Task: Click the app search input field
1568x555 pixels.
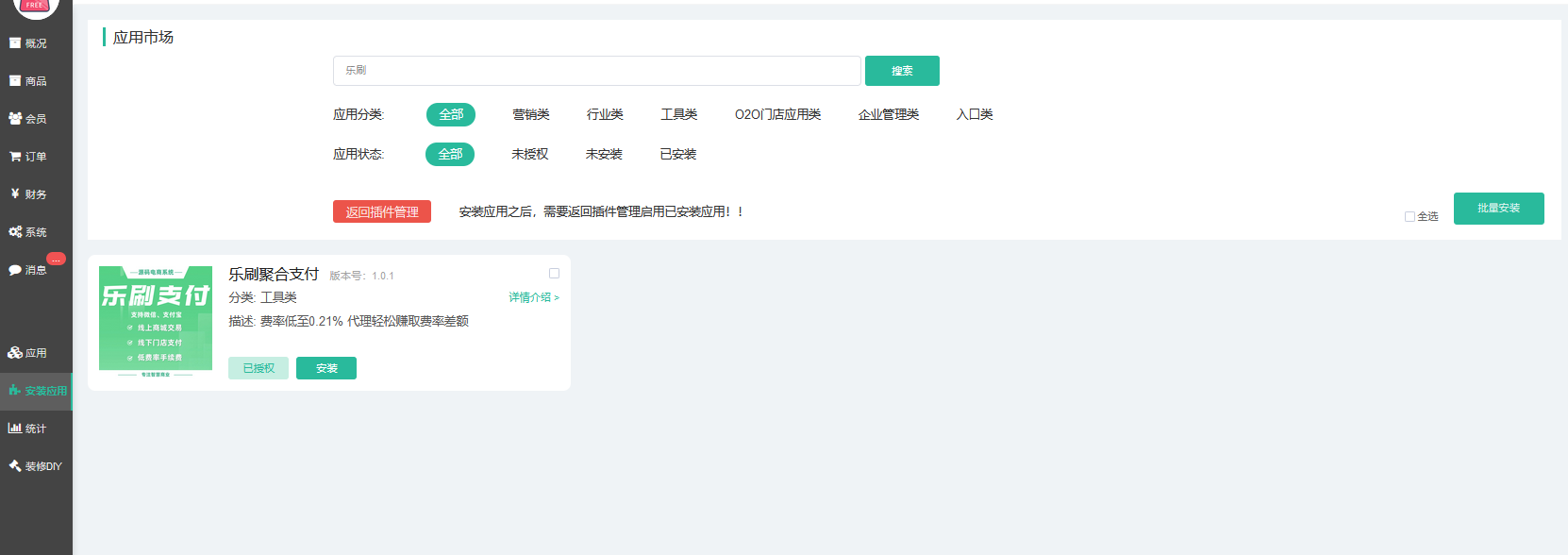Action: point(596,71)
